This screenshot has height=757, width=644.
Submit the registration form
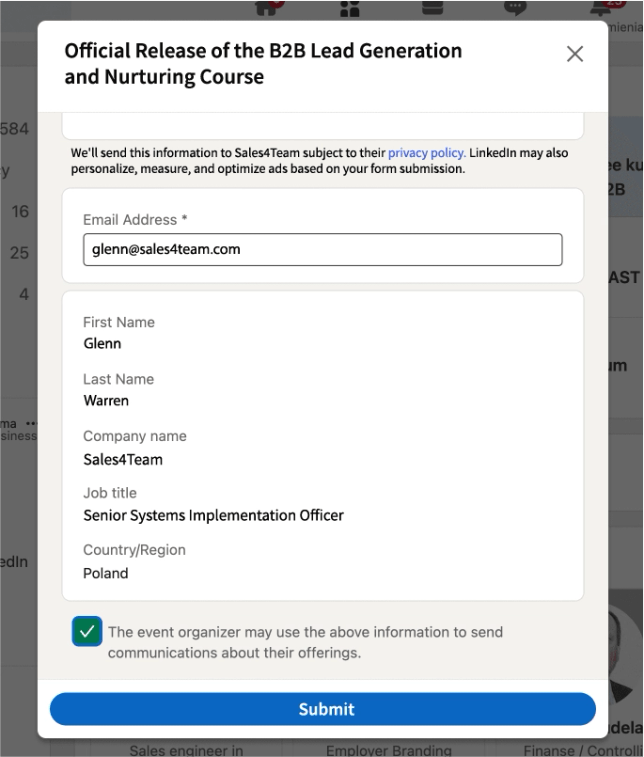tap(322, 709)
